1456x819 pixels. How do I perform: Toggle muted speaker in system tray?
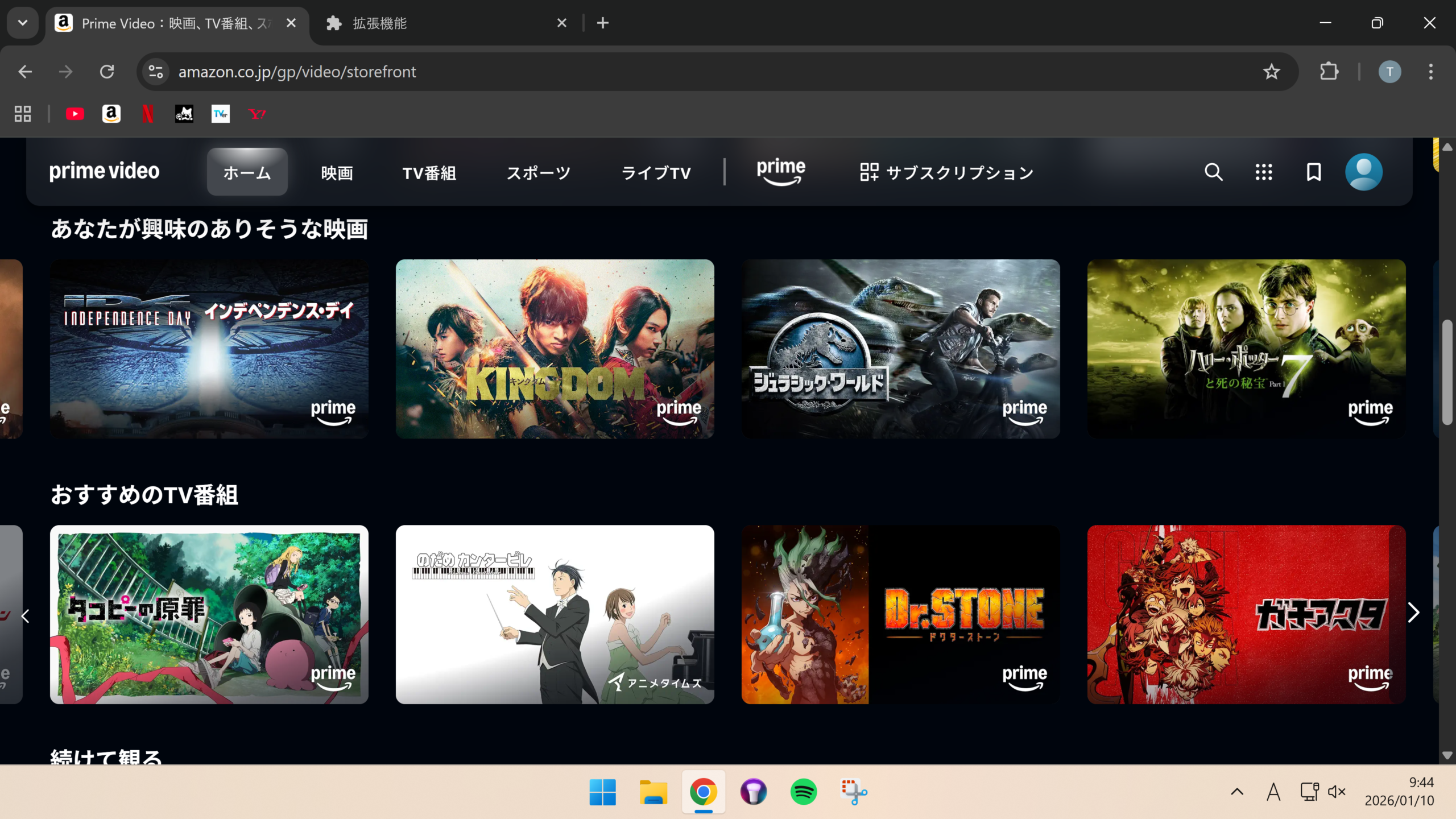click(1337, 792)
